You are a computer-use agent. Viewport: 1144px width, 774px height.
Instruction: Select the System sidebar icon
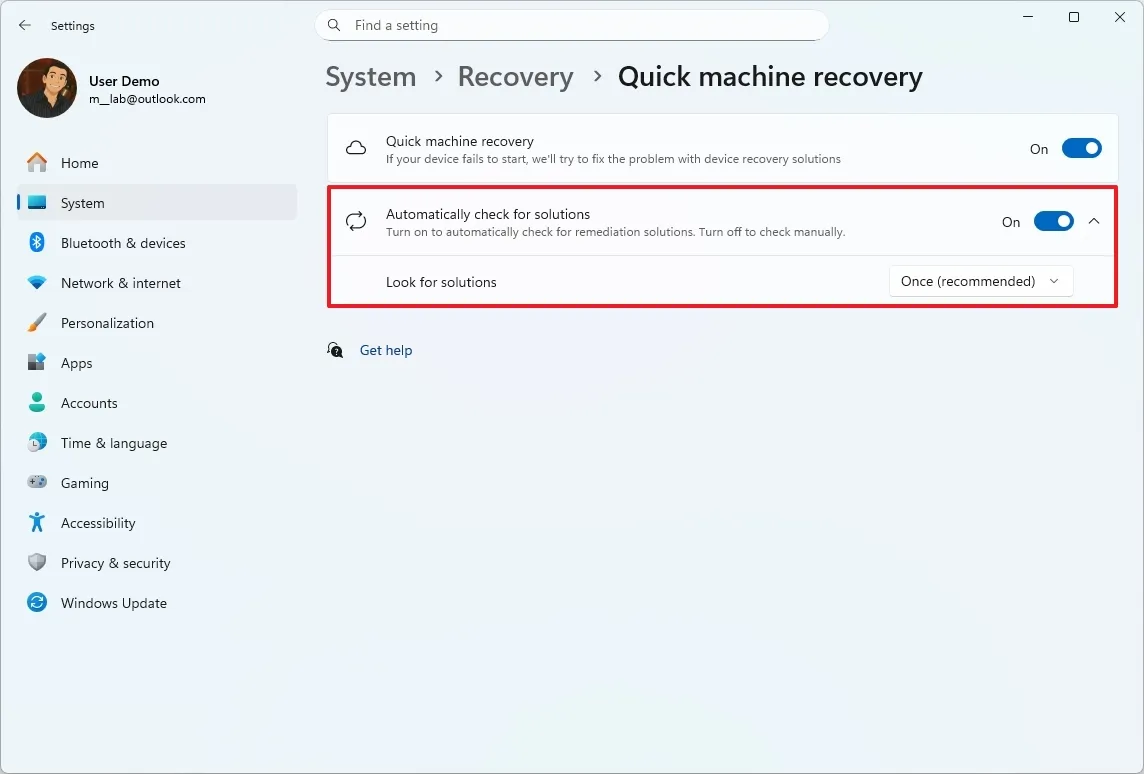tap(36, 203)
